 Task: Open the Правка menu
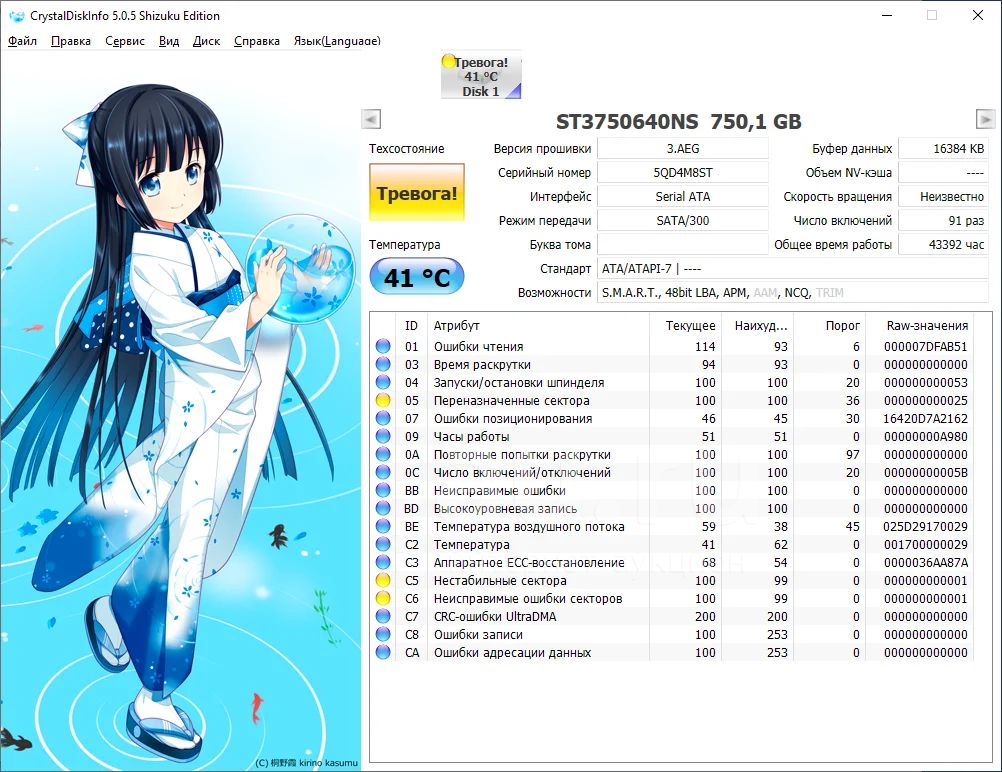(70, 41)
